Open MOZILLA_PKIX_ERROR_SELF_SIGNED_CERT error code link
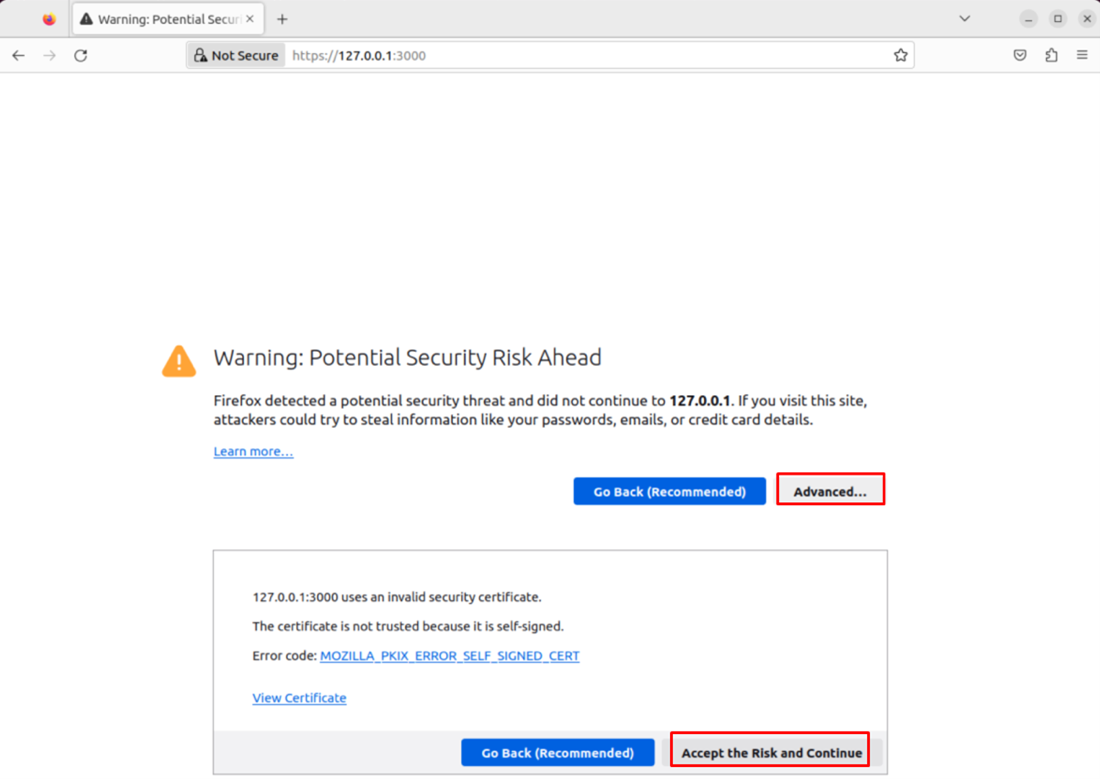This screenshot has height=779, width=1100. 449,656
